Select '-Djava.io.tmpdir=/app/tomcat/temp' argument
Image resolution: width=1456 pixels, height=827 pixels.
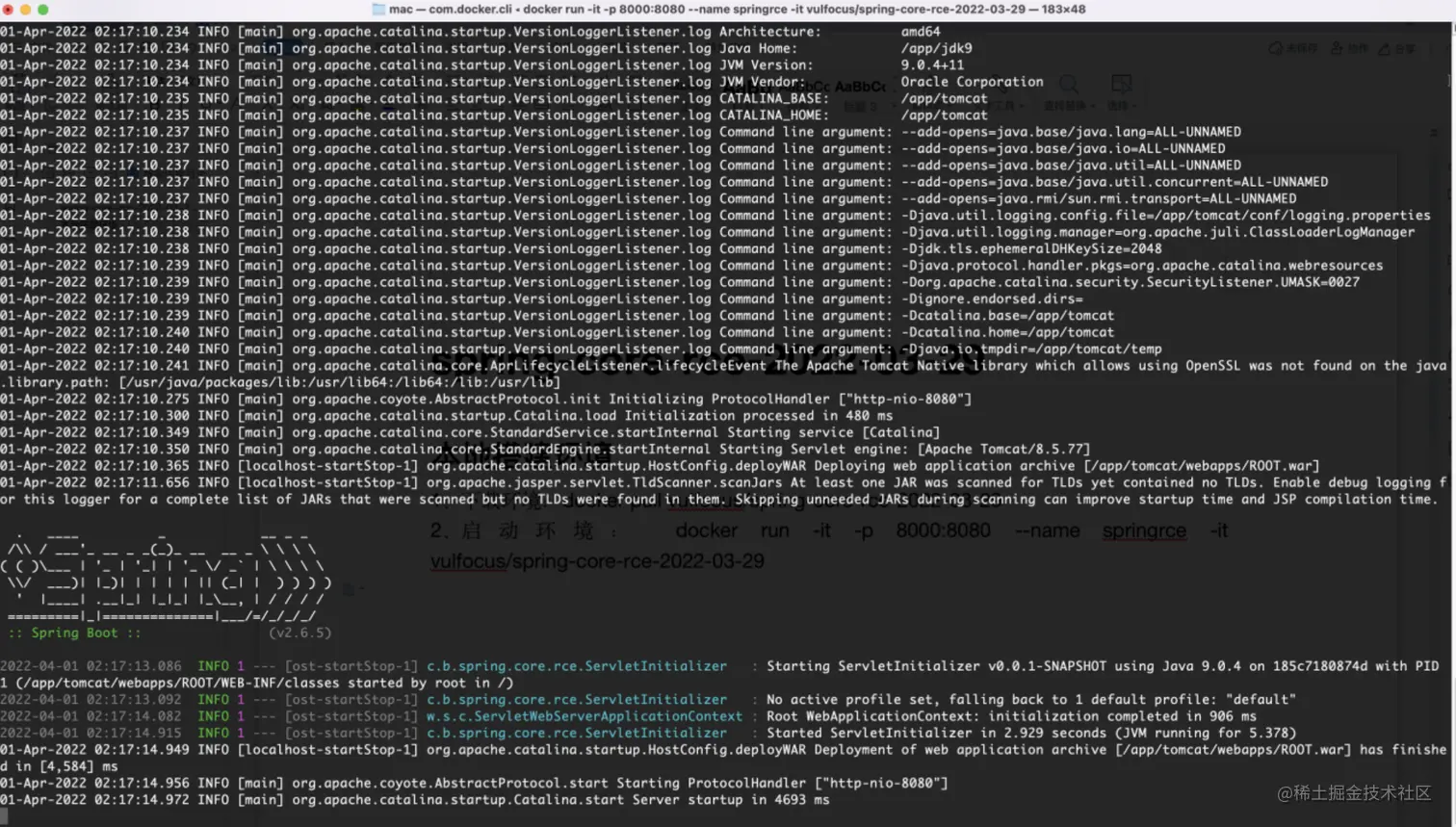(1031, 349)
